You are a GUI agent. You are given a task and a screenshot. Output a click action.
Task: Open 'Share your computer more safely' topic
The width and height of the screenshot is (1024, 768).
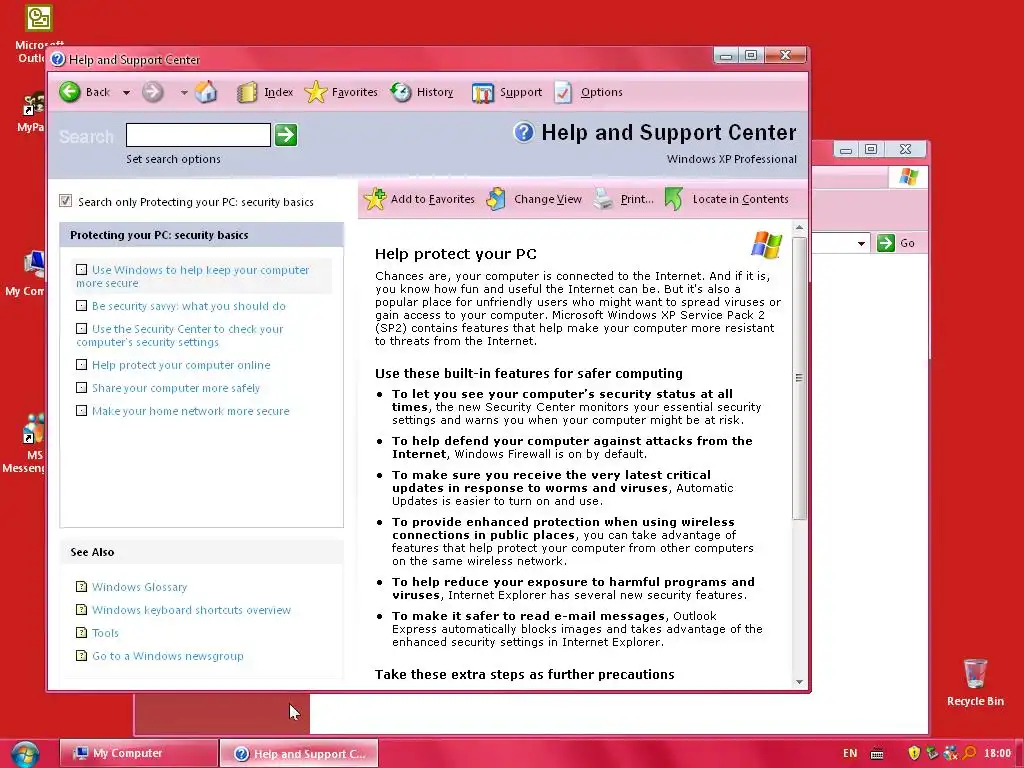[x=176, y=388]
